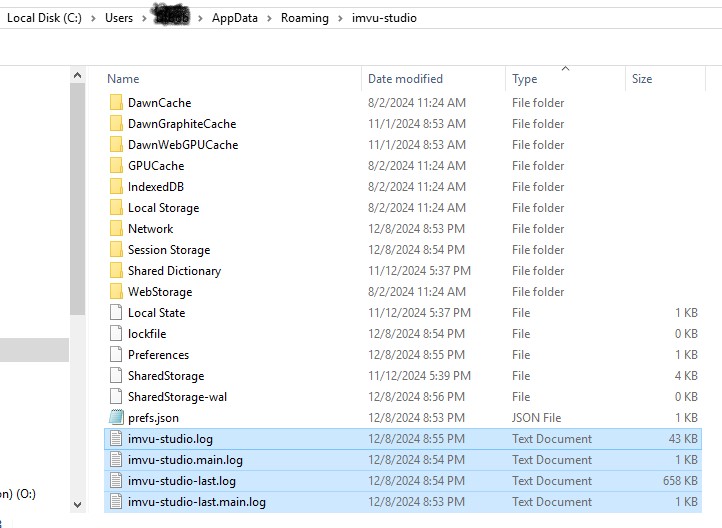Image resolution: width=722 pixels, height=528 pixels.
Task: Expand the chevron before AppData in the path
Action: point(200,18)
